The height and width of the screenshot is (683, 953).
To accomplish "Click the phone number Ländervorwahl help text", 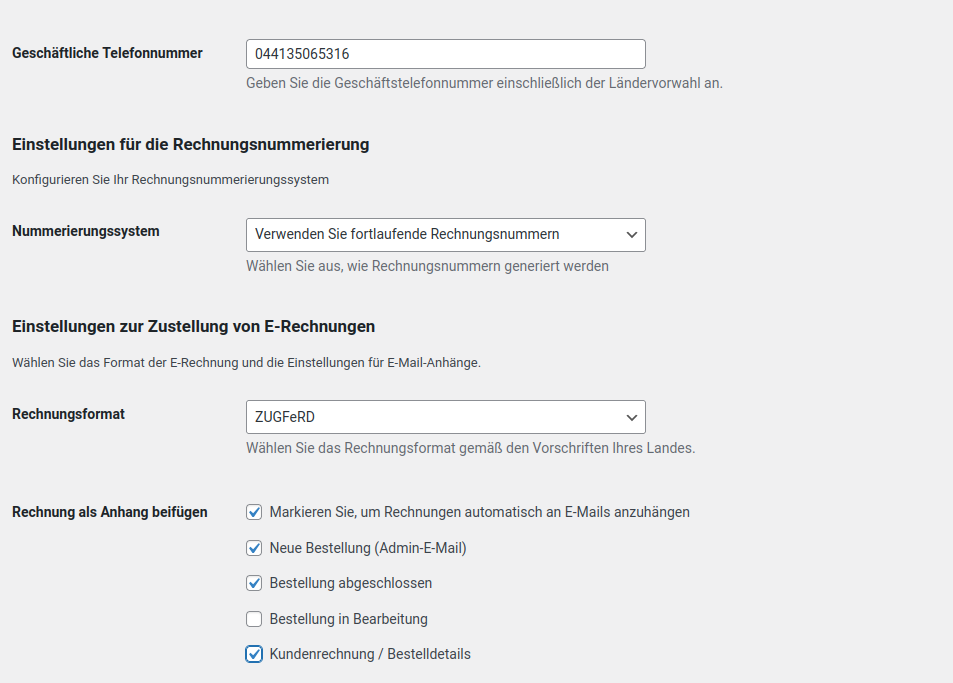I will 484,83.
